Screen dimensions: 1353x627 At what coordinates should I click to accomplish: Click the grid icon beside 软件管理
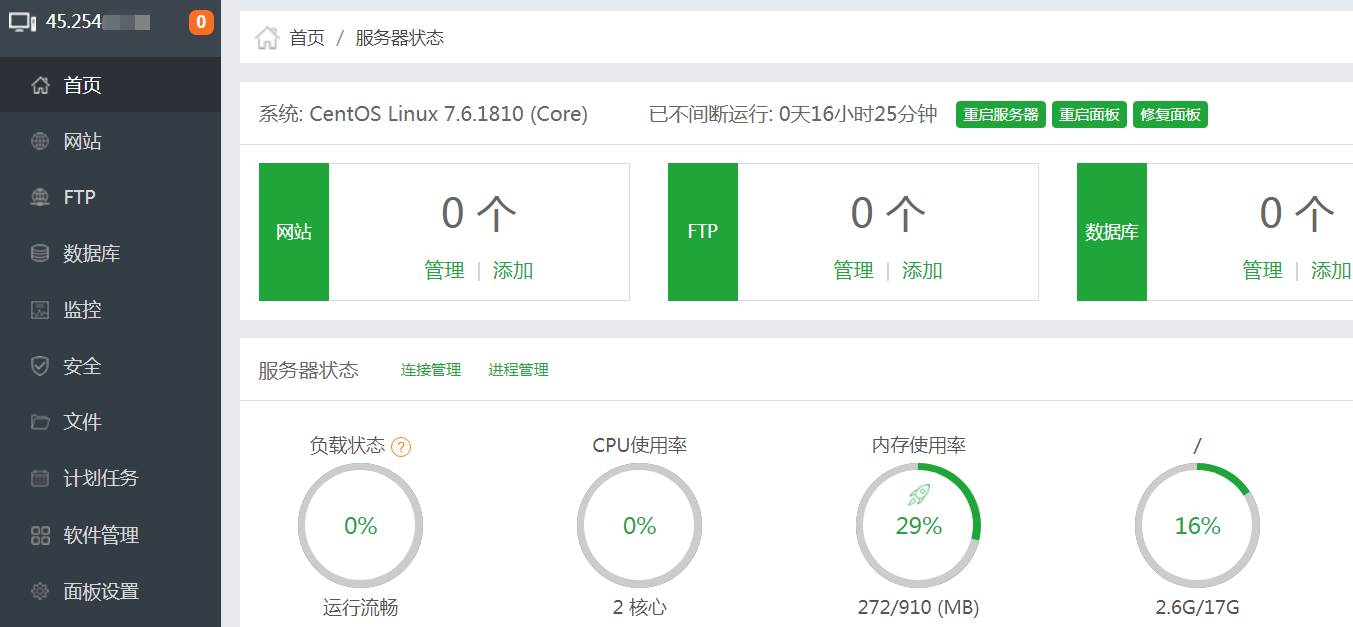[40, 535]
